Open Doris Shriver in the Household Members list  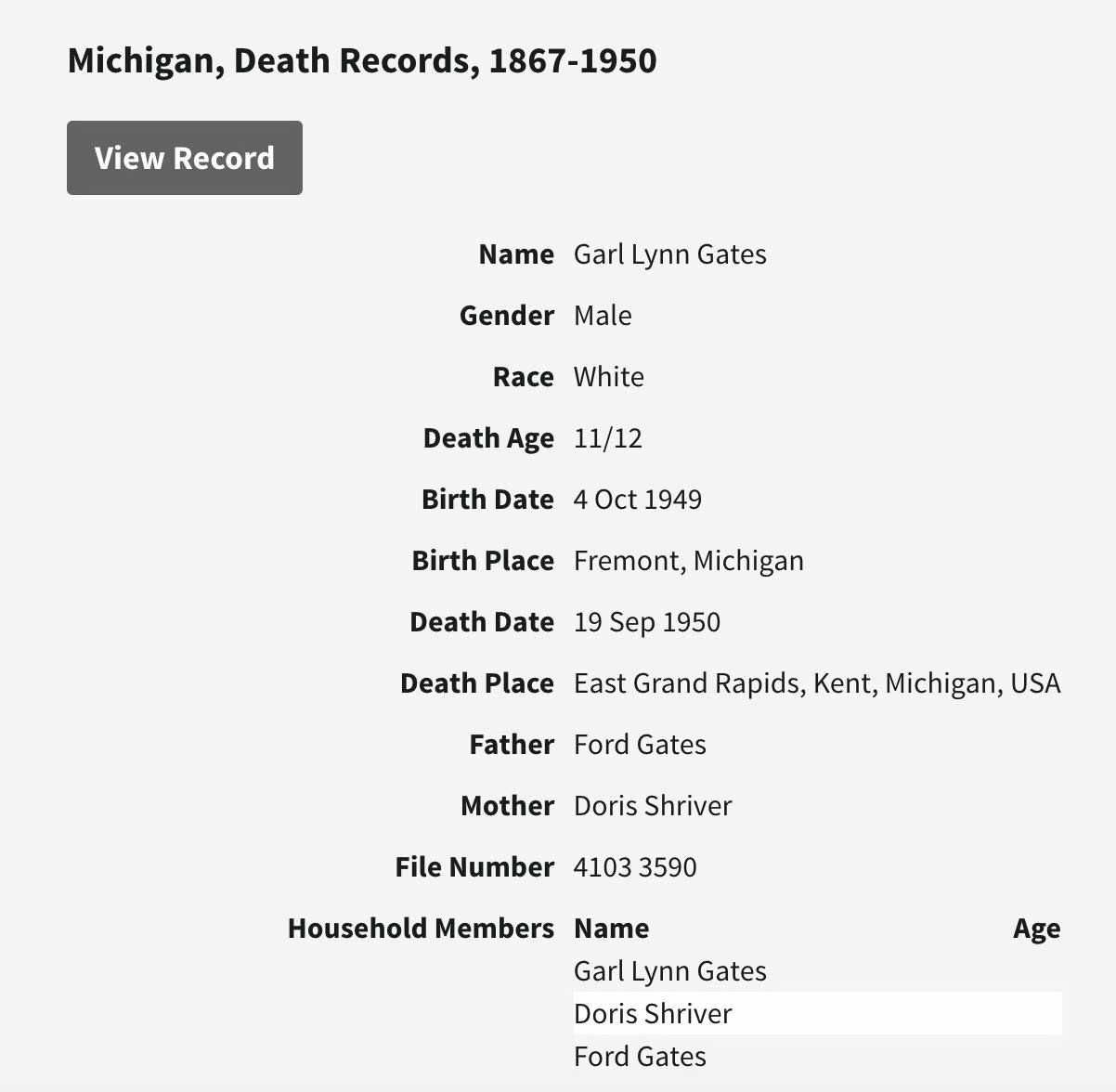pos(653,1013)
